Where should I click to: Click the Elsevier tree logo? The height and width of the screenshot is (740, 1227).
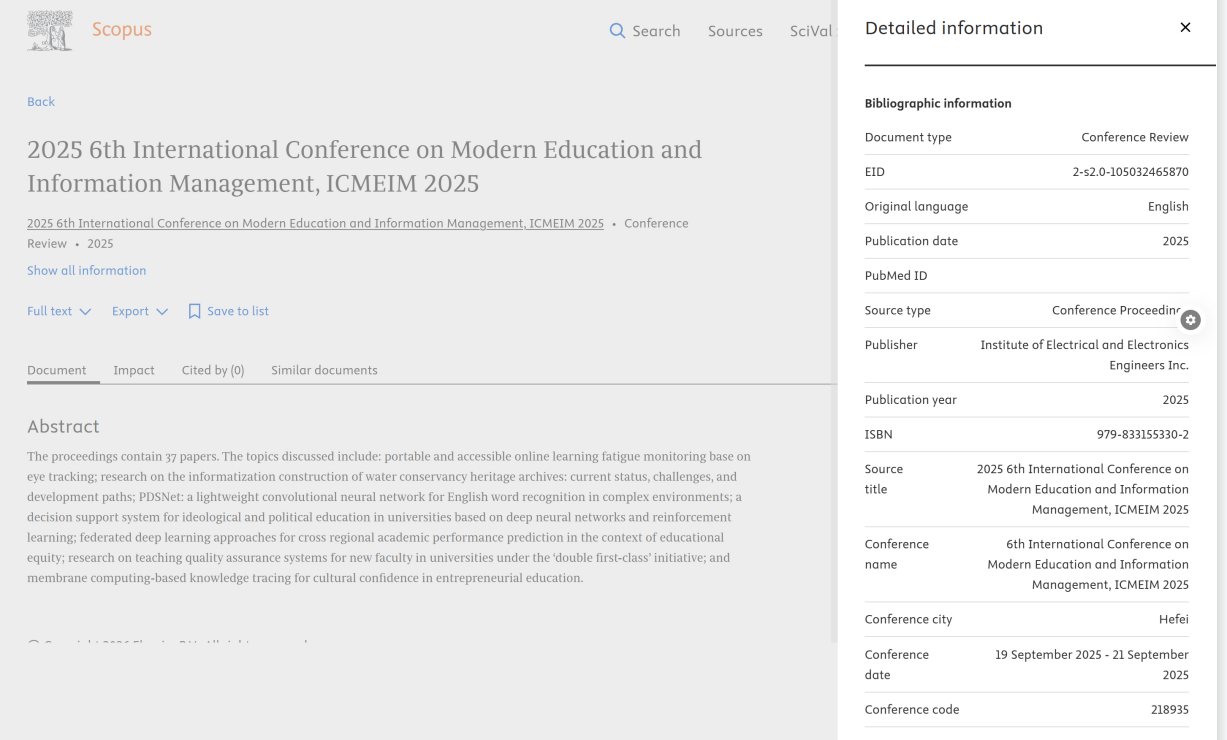[49, 31]
